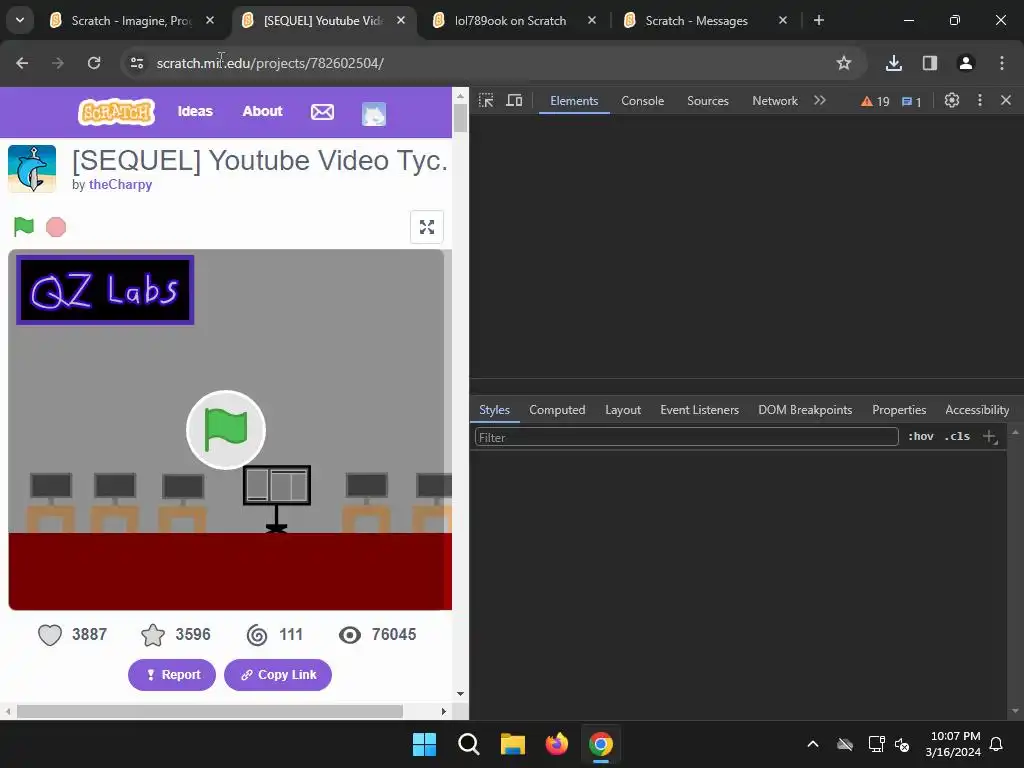This screenshot has width=1024, height=768.
Task: Switch to DevTools Network tab
Action: pyautogui.click(x=775, y=101)
